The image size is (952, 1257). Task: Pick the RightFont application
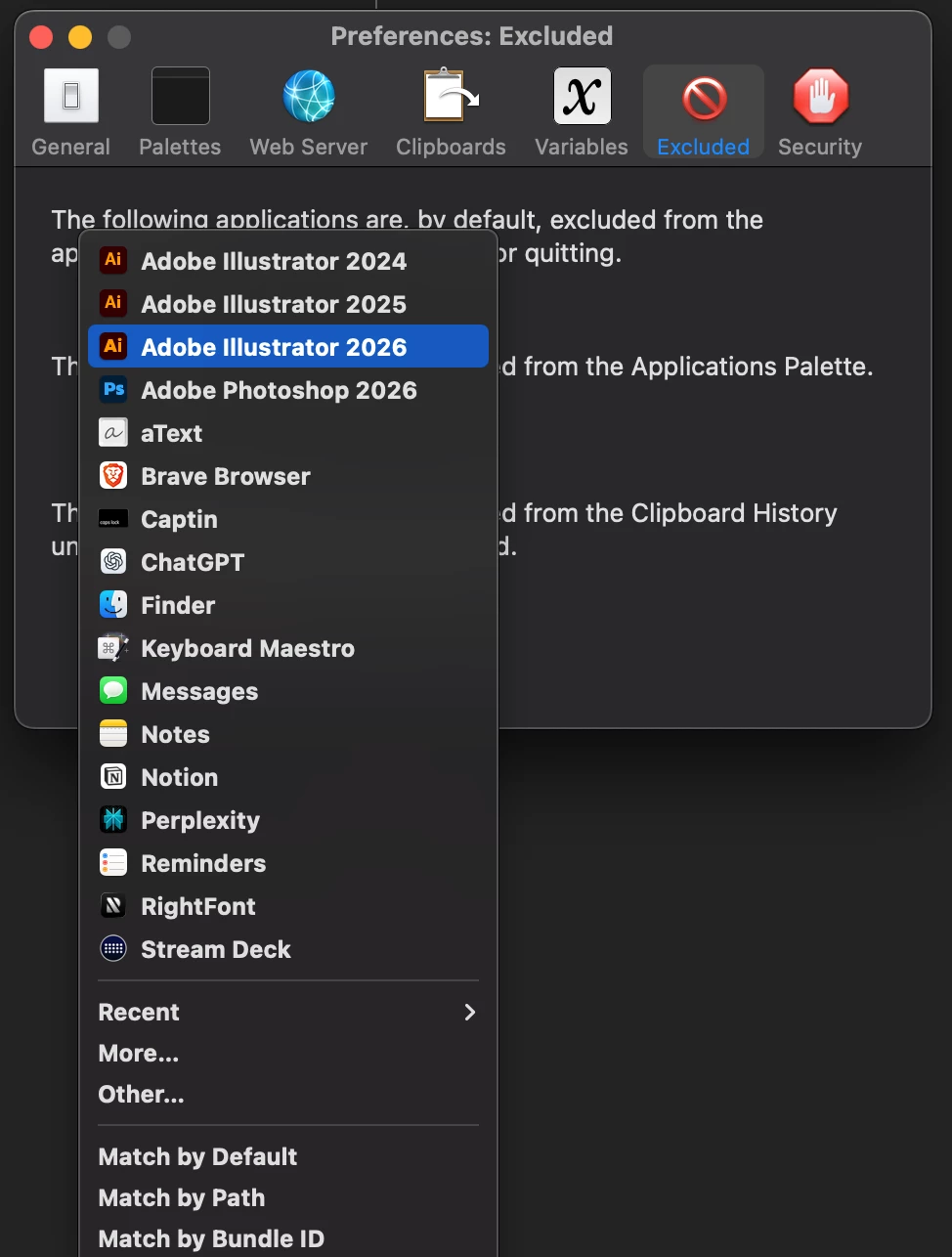click(x=288, y=906)
